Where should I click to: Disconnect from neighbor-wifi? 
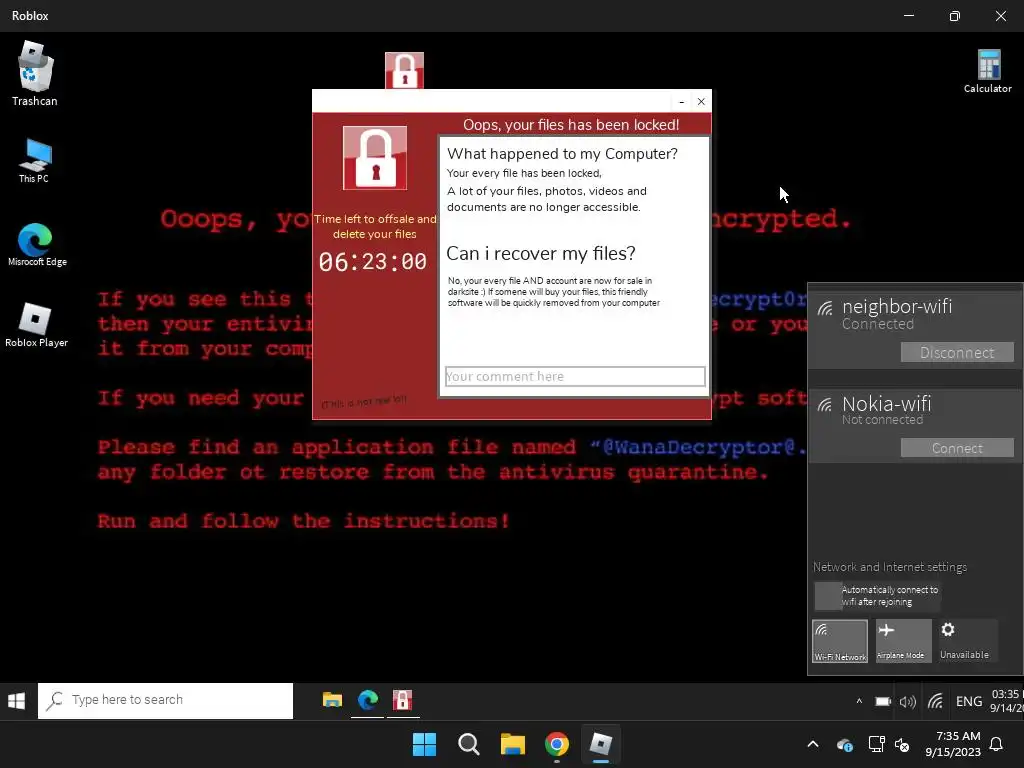(957, 353)
